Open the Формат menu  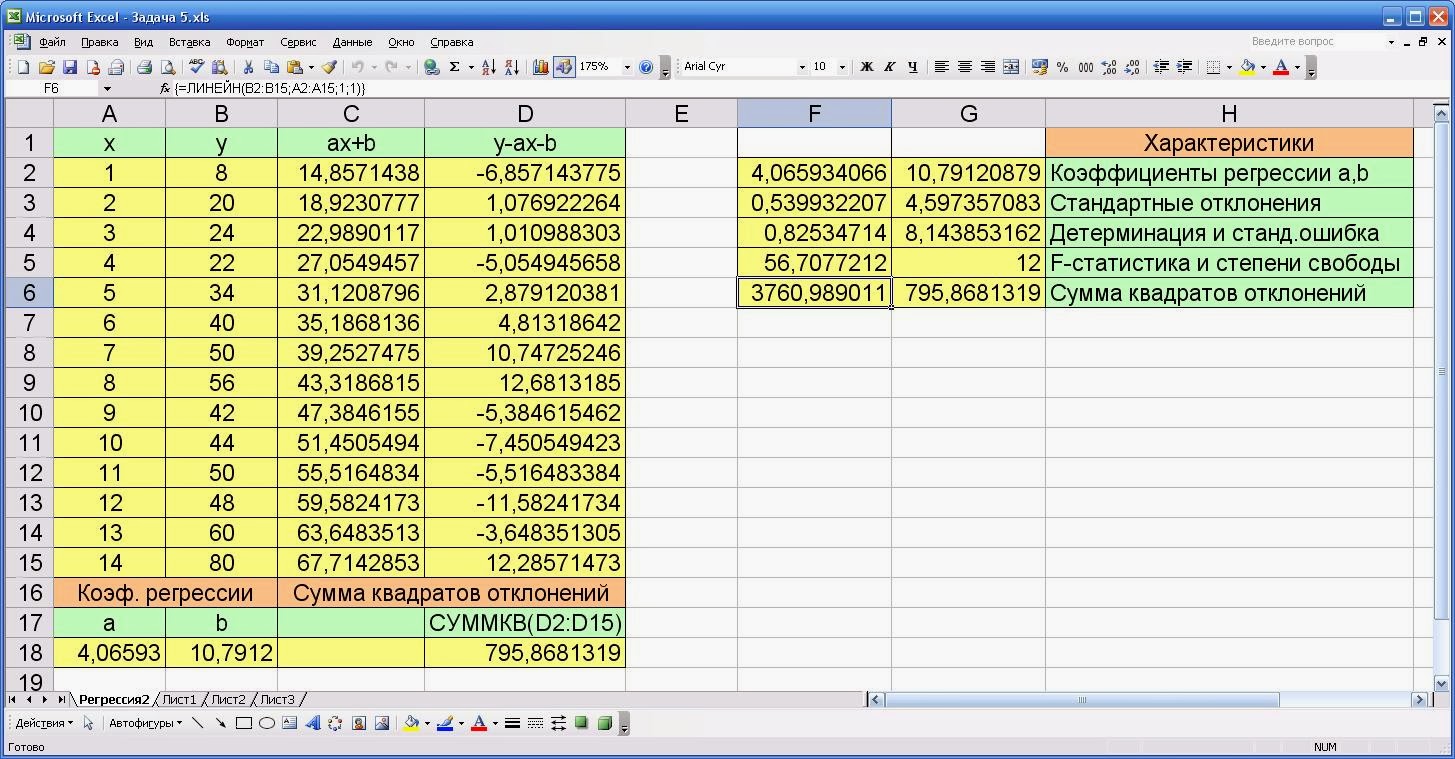click(x=245, y=42)
